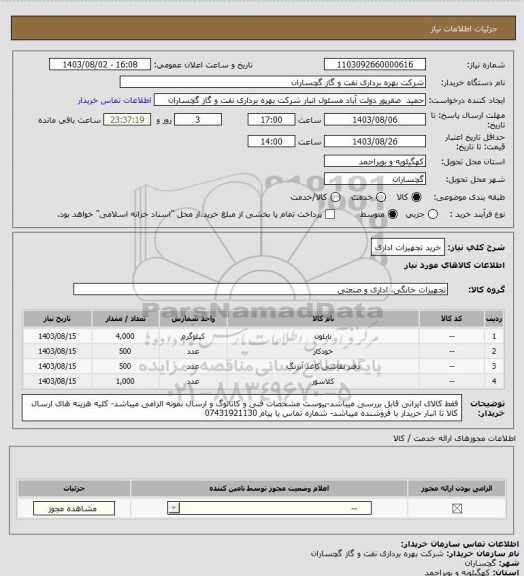This screenshot has height=576, width=524.
Task: Click the الزامی بودن ارائه مجوز header
Action: click(456, 489)
